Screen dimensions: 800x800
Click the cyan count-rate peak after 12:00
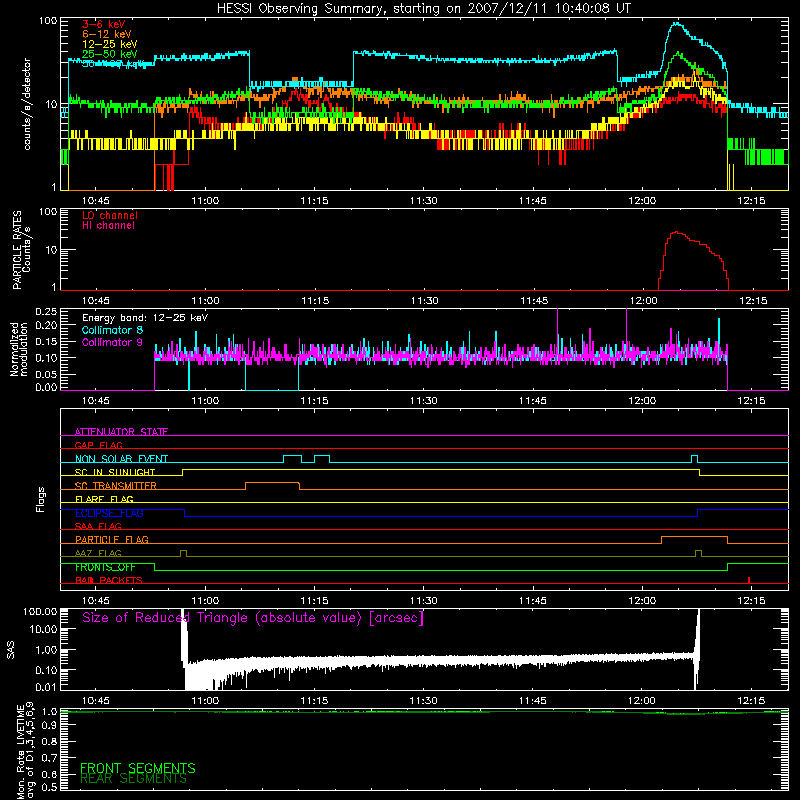pyautogui.click(x=677, y=23)
